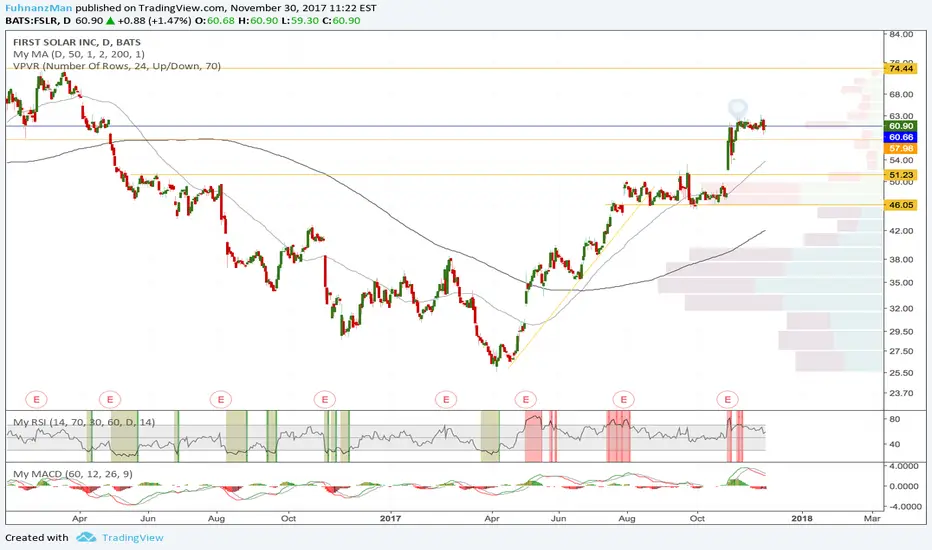Click the My RSI indicator legend
Screen dimensions: 932x550
click(x=84, y=422)
